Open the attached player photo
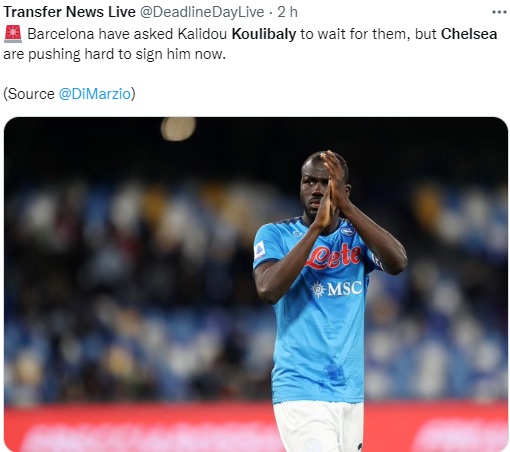The width and height of the screenshot is (510, 452). [x=256, y=284]
